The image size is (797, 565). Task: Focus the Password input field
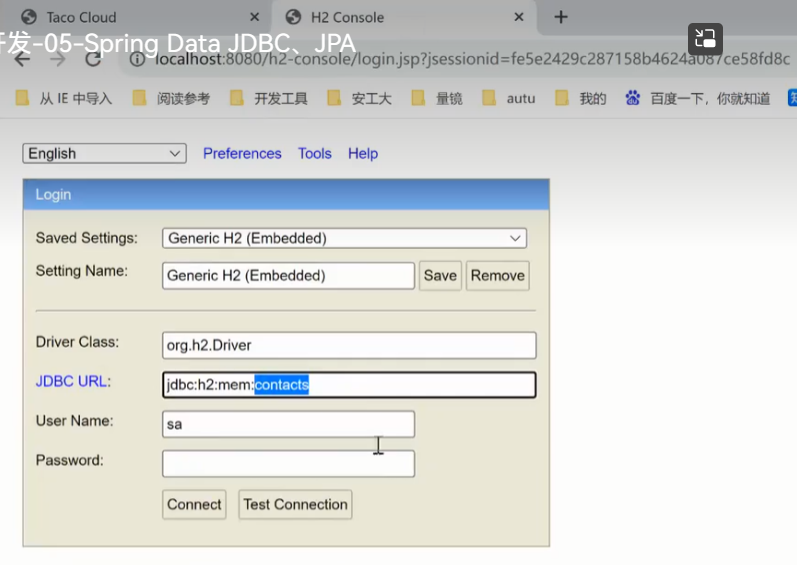pyautogui.click(x=288, y=463)
